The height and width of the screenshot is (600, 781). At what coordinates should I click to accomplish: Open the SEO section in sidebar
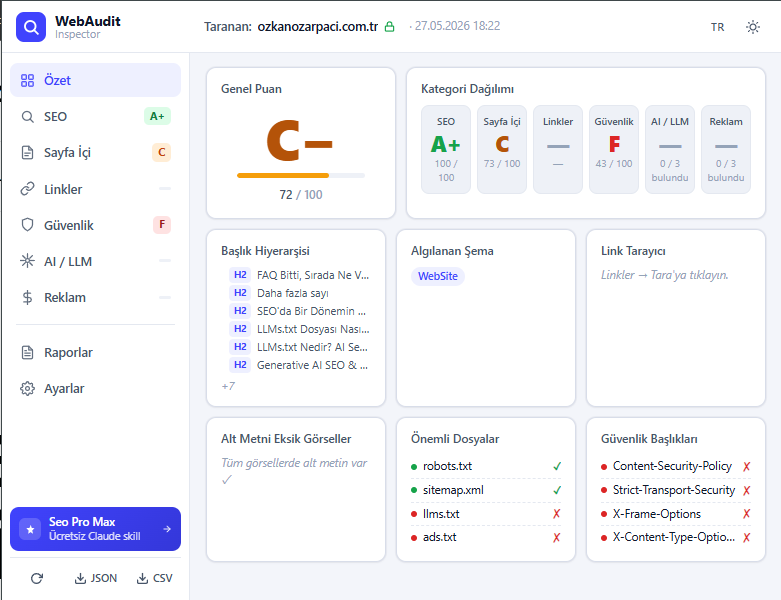[96, 117]
